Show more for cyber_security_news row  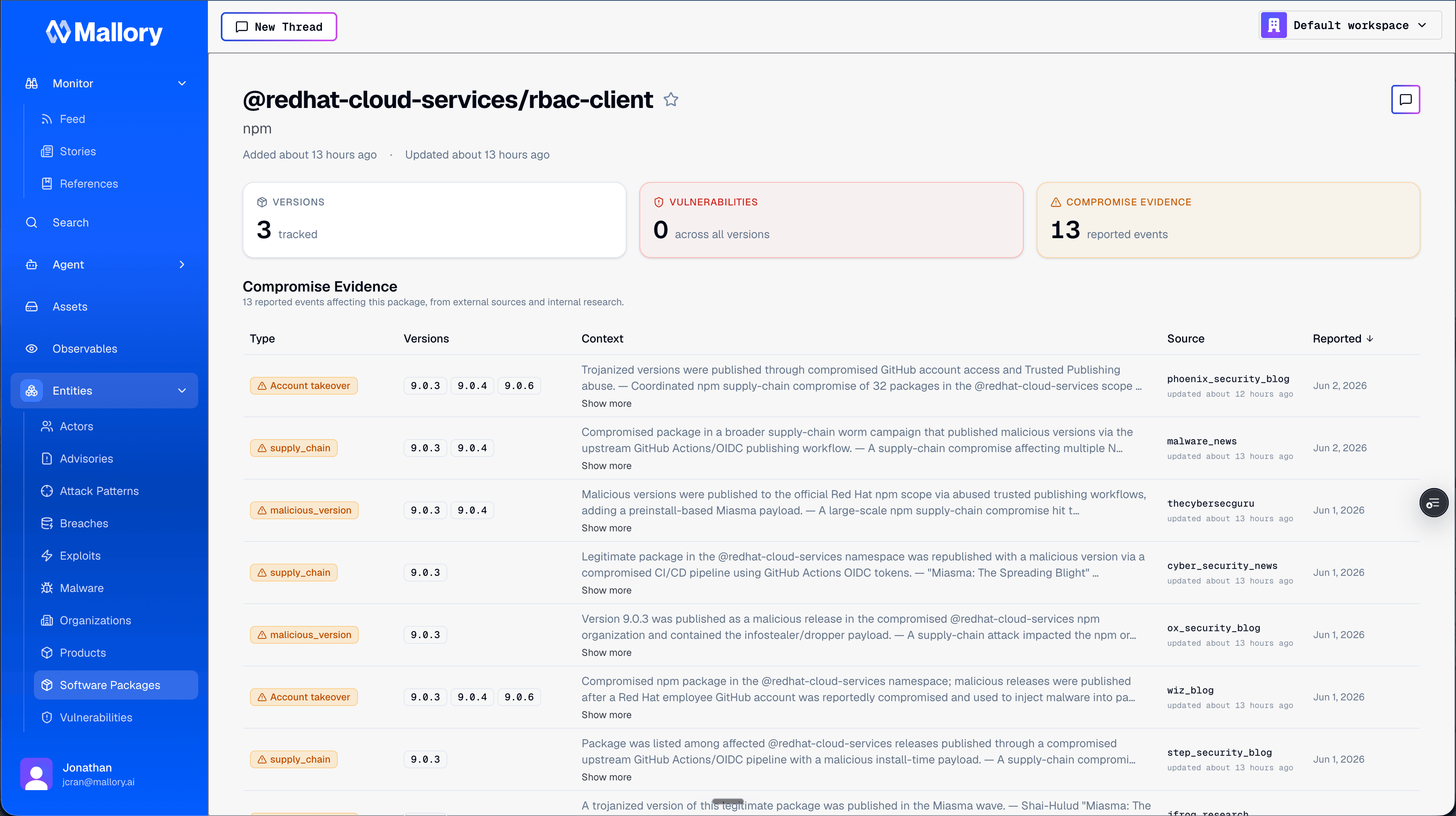[x=606, y=590]
